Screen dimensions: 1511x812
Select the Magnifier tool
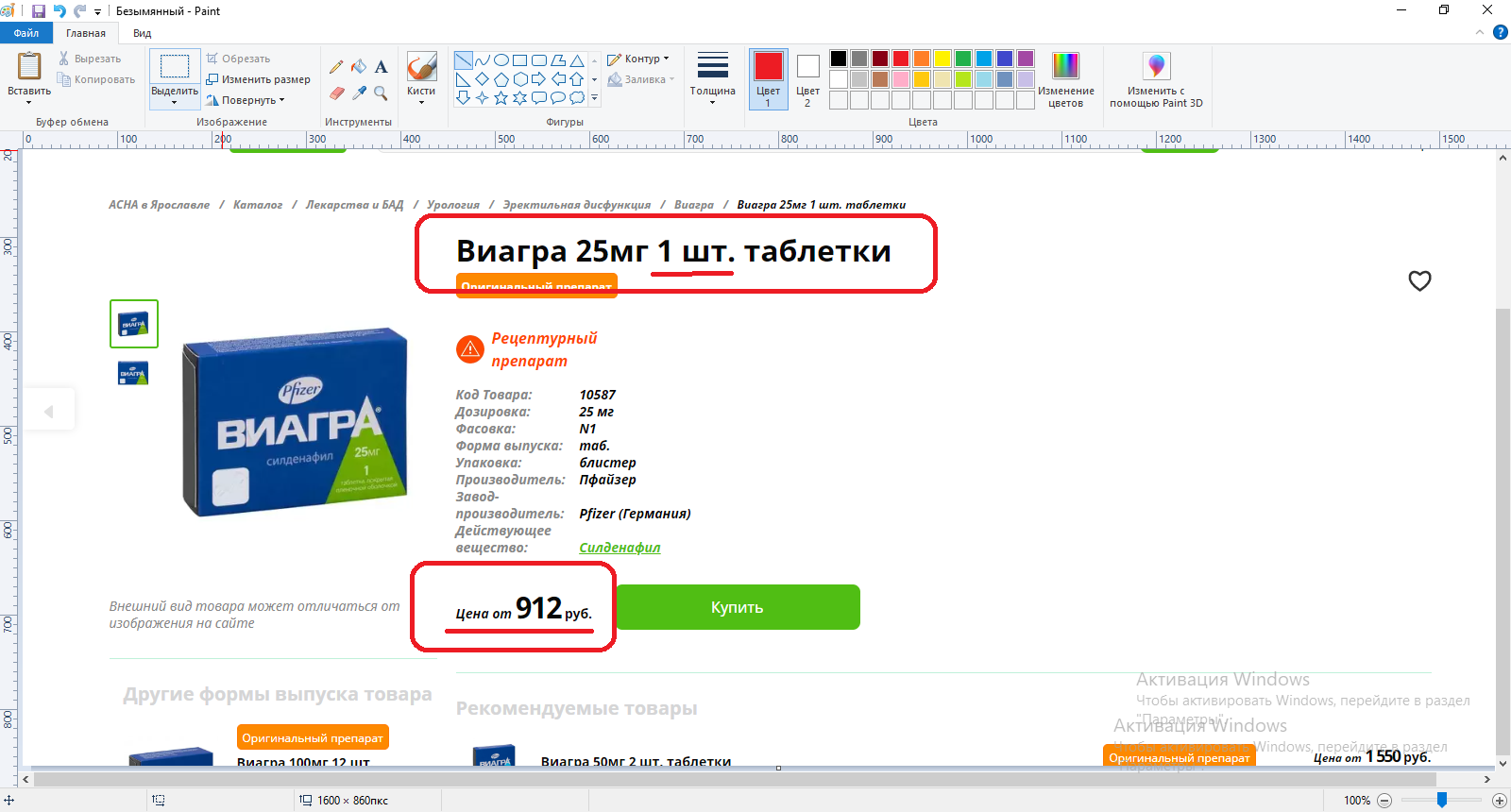click(381, 93)
